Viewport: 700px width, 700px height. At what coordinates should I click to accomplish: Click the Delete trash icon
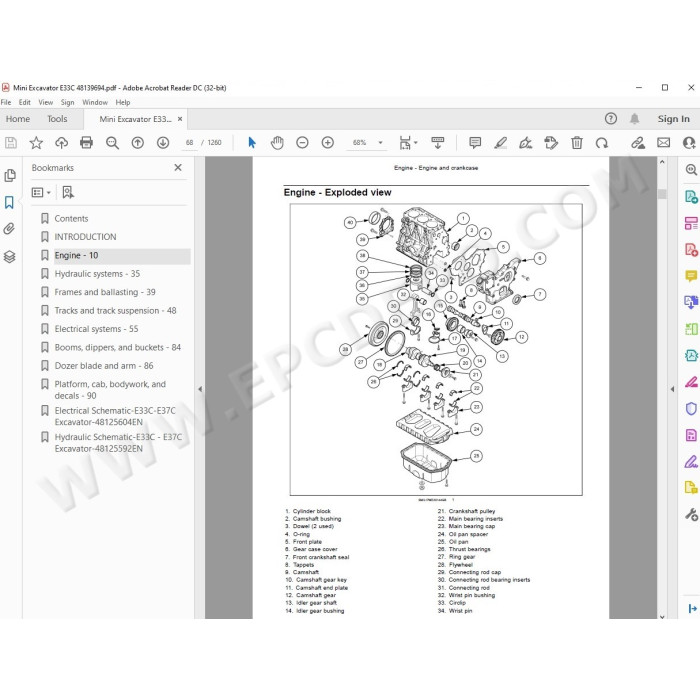pos(577,143)
